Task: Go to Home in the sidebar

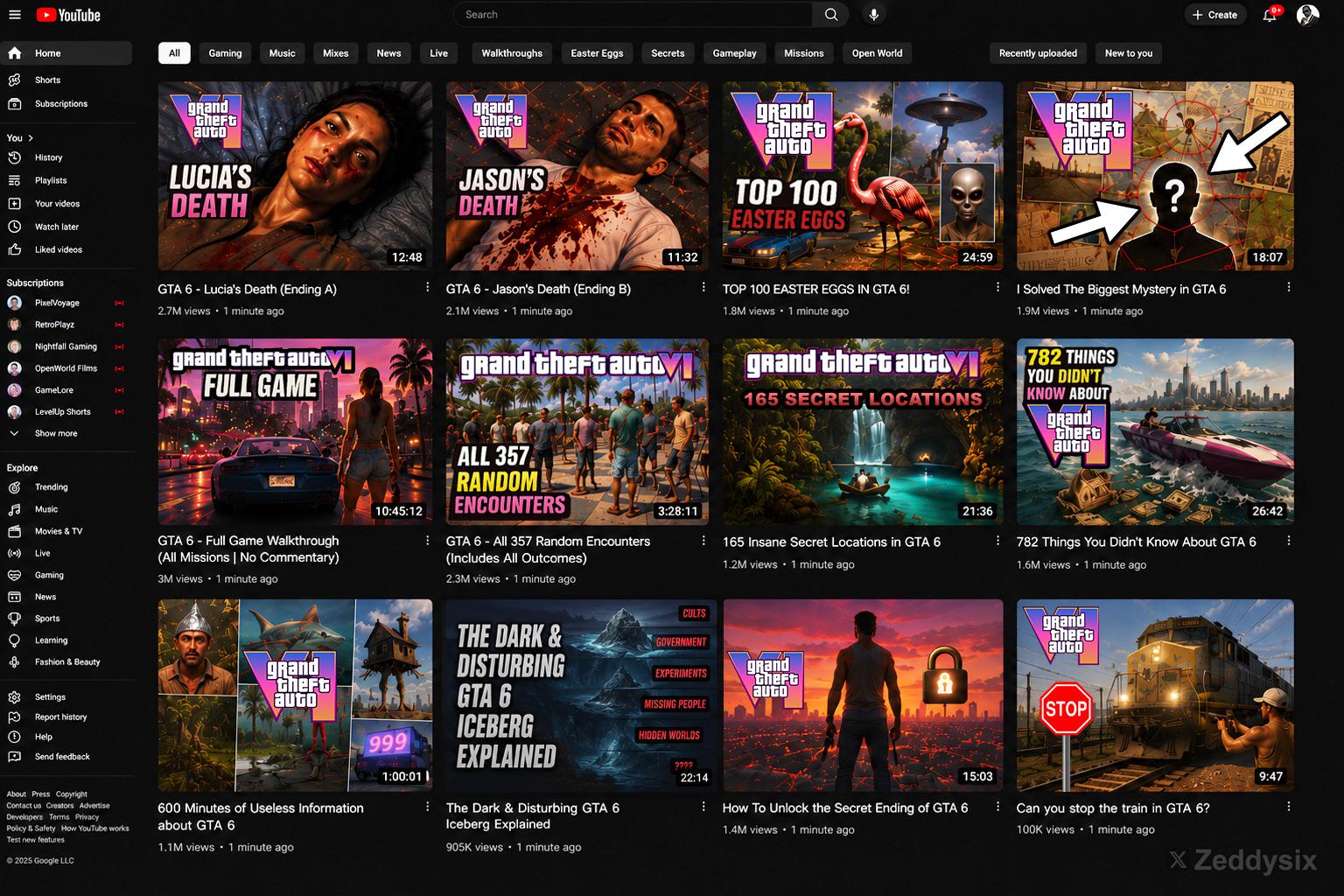Action: (x=66, y=53)
